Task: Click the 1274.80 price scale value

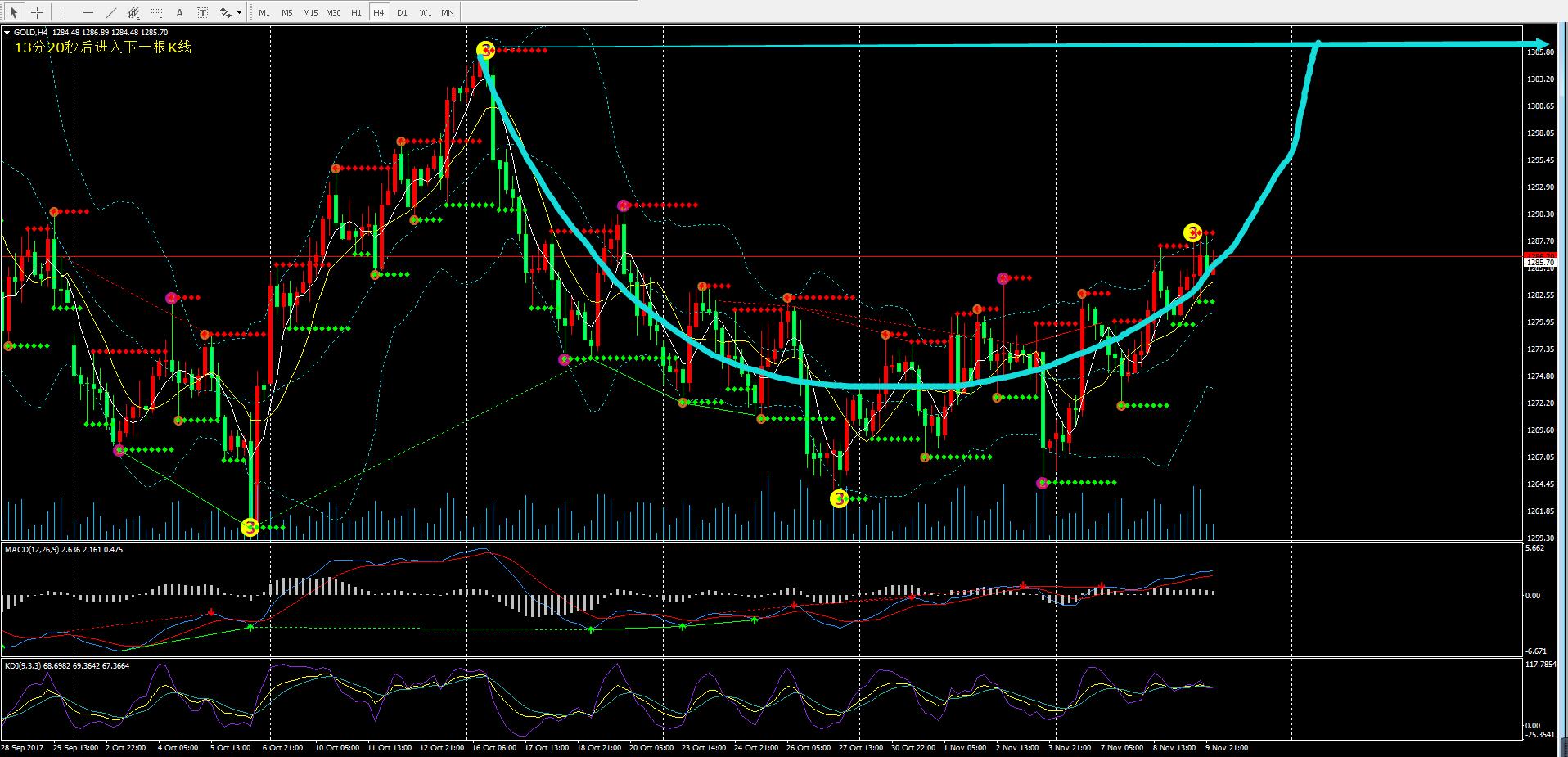Action: (x=1539, y=376)
